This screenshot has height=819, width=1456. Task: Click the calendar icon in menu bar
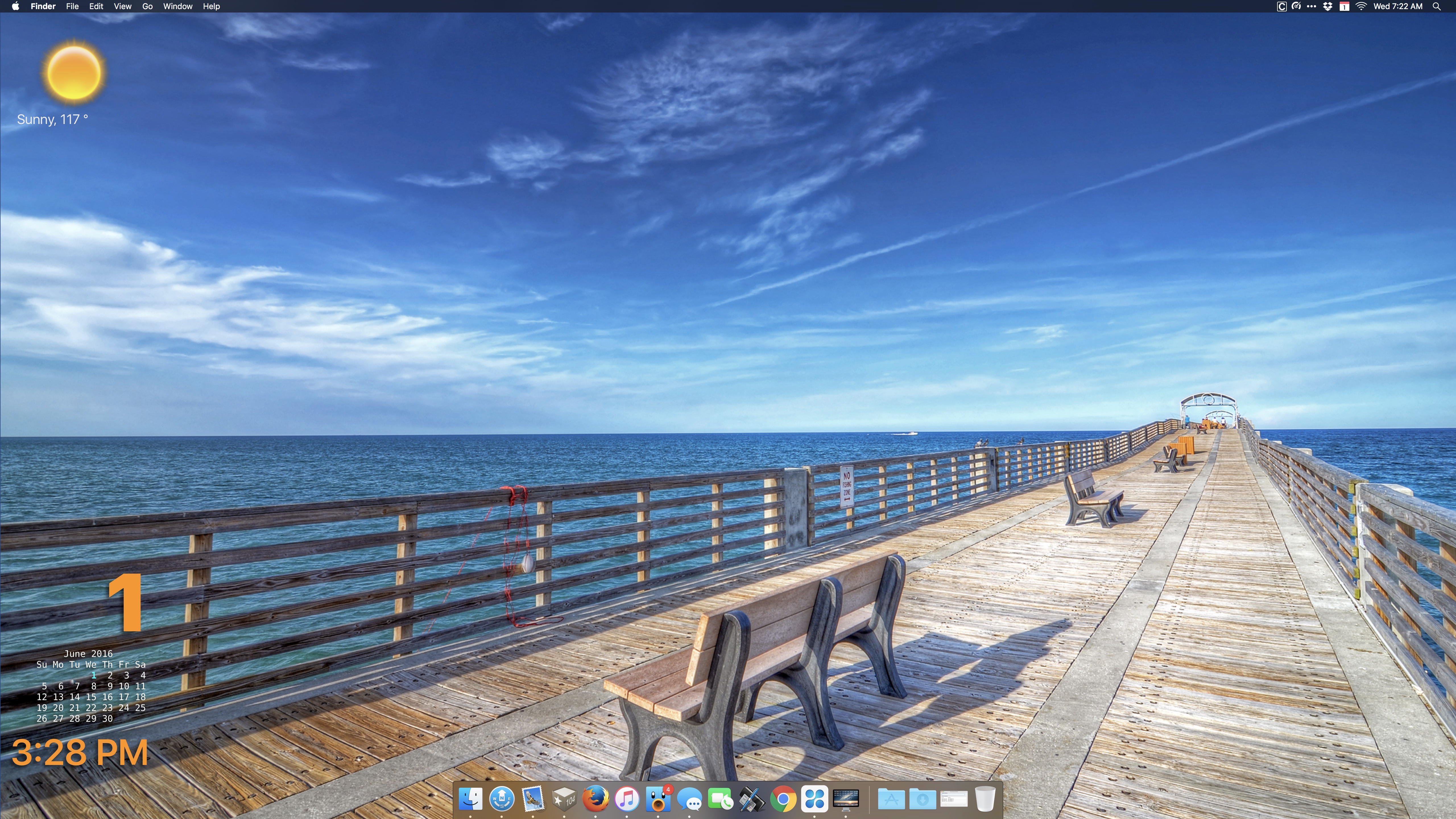click(1344, 6)
